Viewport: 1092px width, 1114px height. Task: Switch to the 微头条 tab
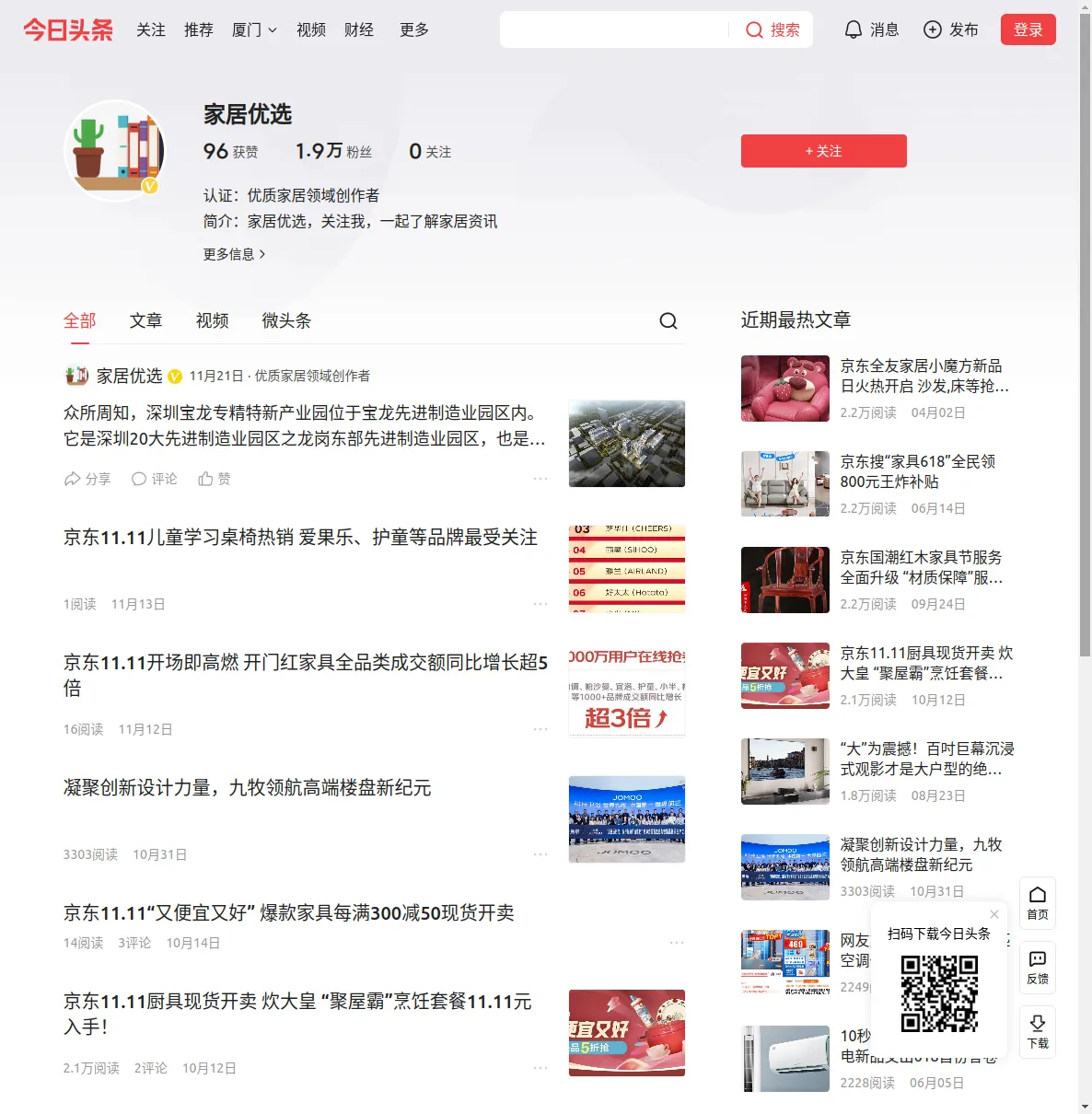click(286, 320)
